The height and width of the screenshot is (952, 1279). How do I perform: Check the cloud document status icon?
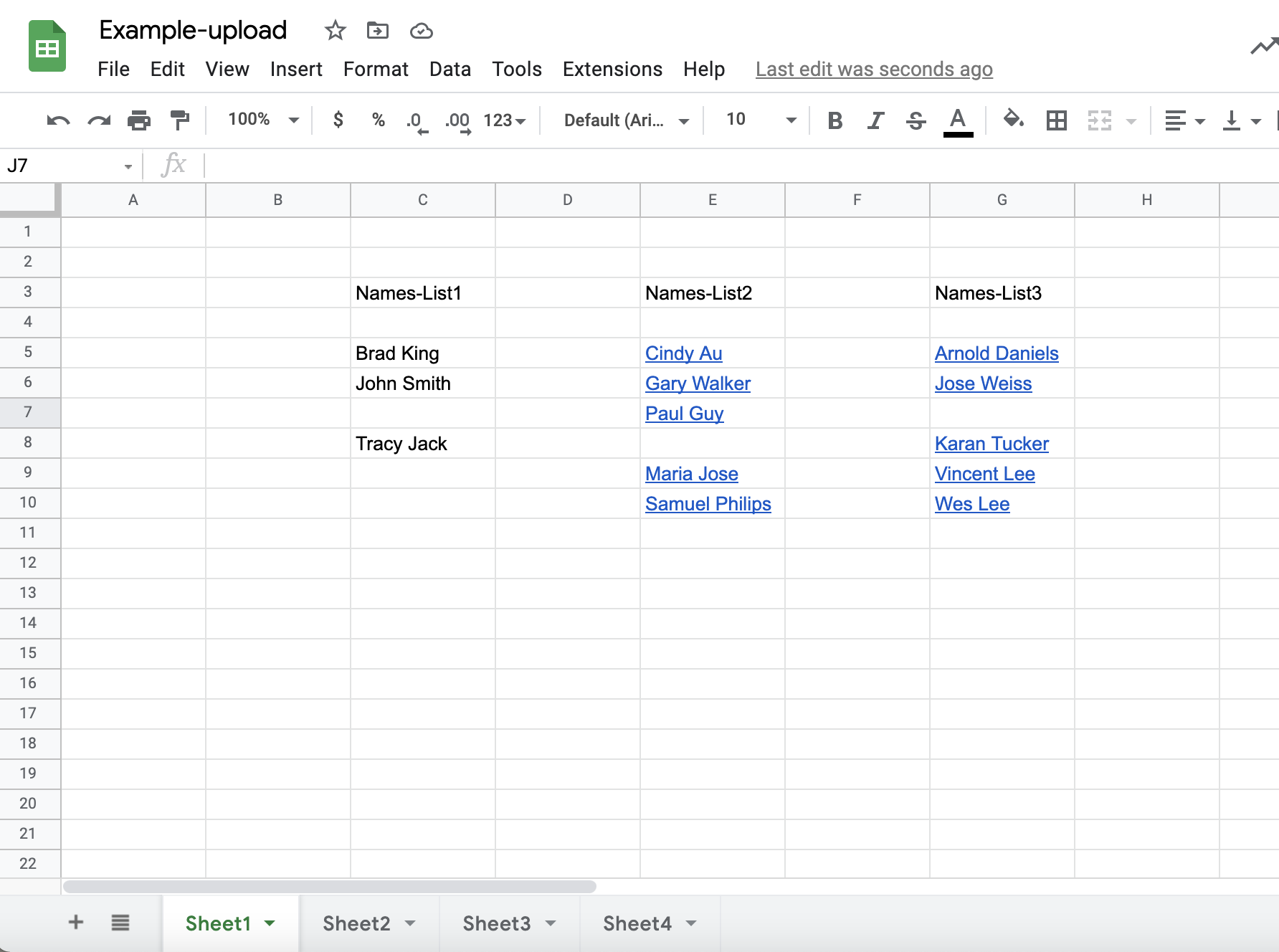[x=421, y=31]
